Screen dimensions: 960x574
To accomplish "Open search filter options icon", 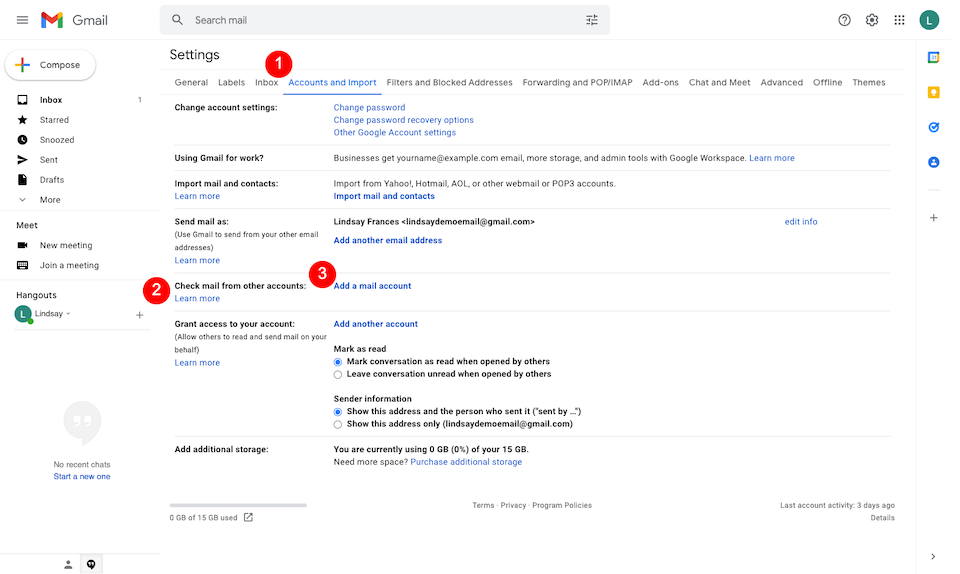I will [x=592, y=20].
